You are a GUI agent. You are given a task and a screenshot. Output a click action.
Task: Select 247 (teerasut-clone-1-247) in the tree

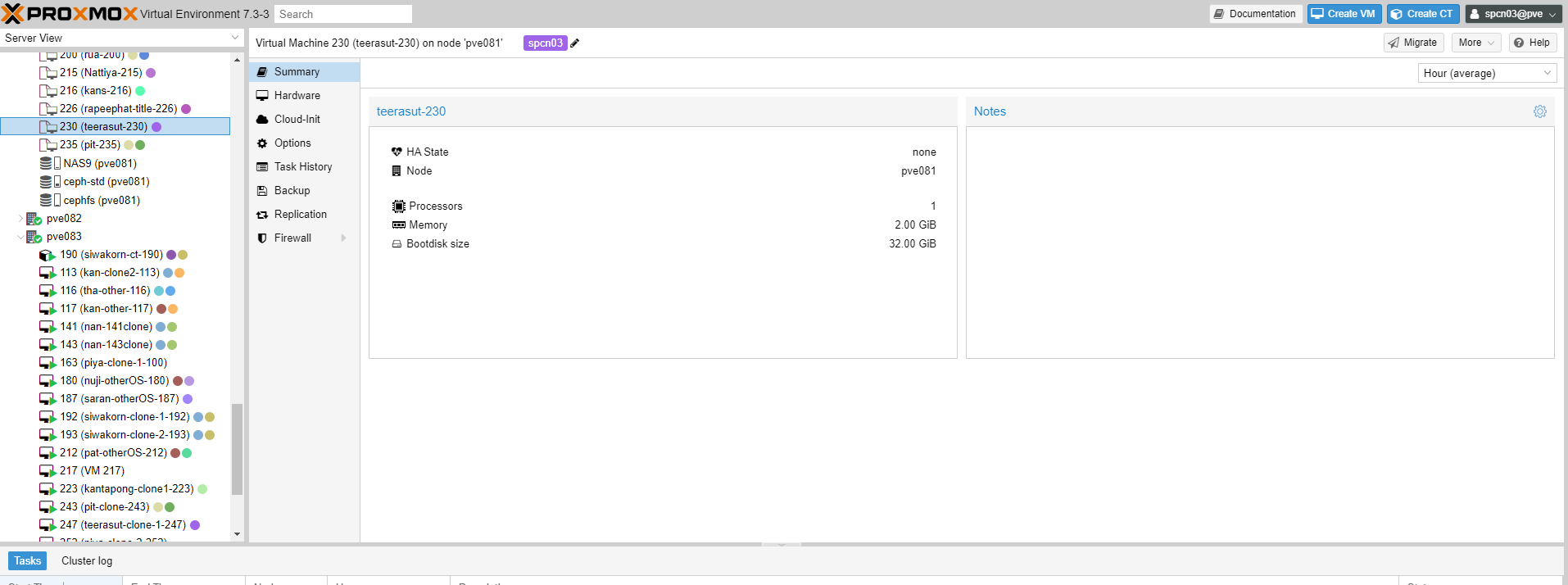pos(115,525)
